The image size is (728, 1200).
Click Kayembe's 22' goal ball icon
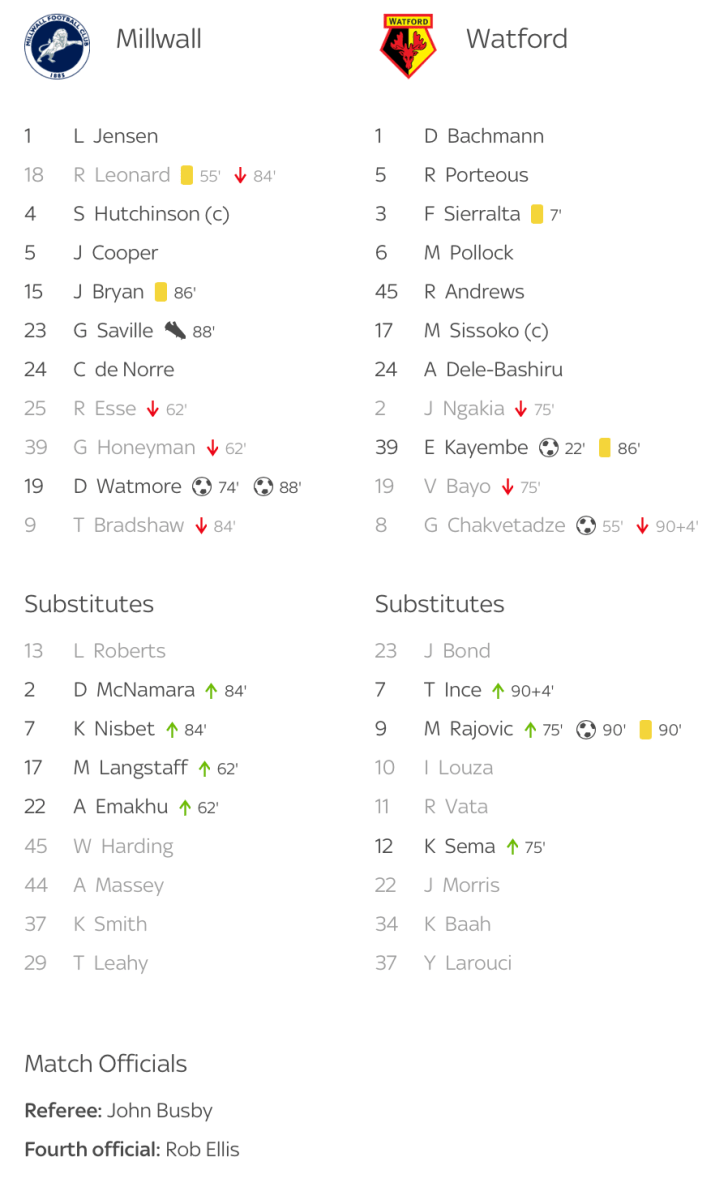click(548, 448)
